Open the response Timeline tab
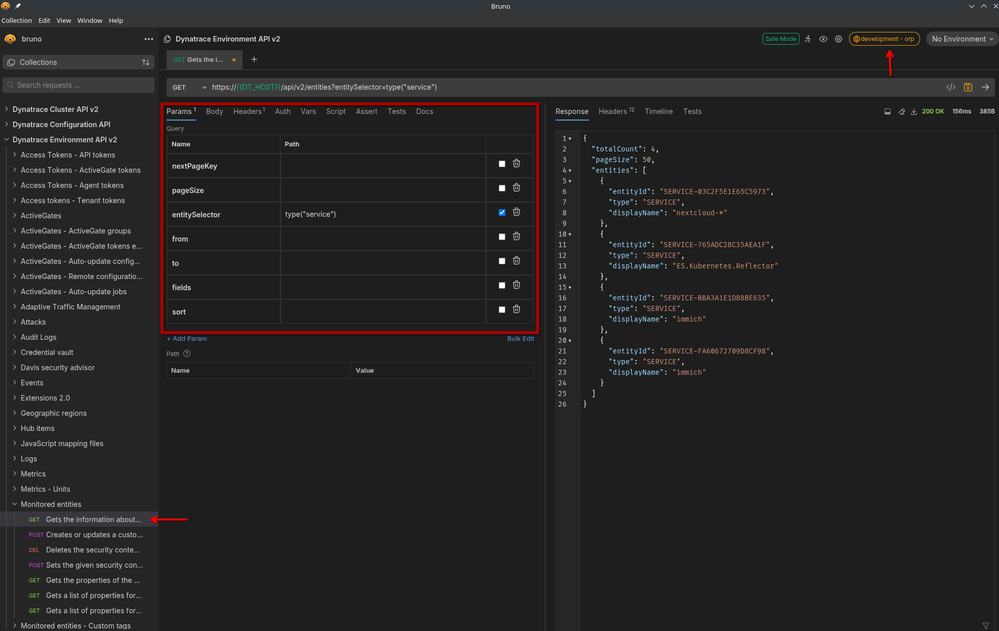The height and width of the screenshot is (631, 999). pos(658,112)
